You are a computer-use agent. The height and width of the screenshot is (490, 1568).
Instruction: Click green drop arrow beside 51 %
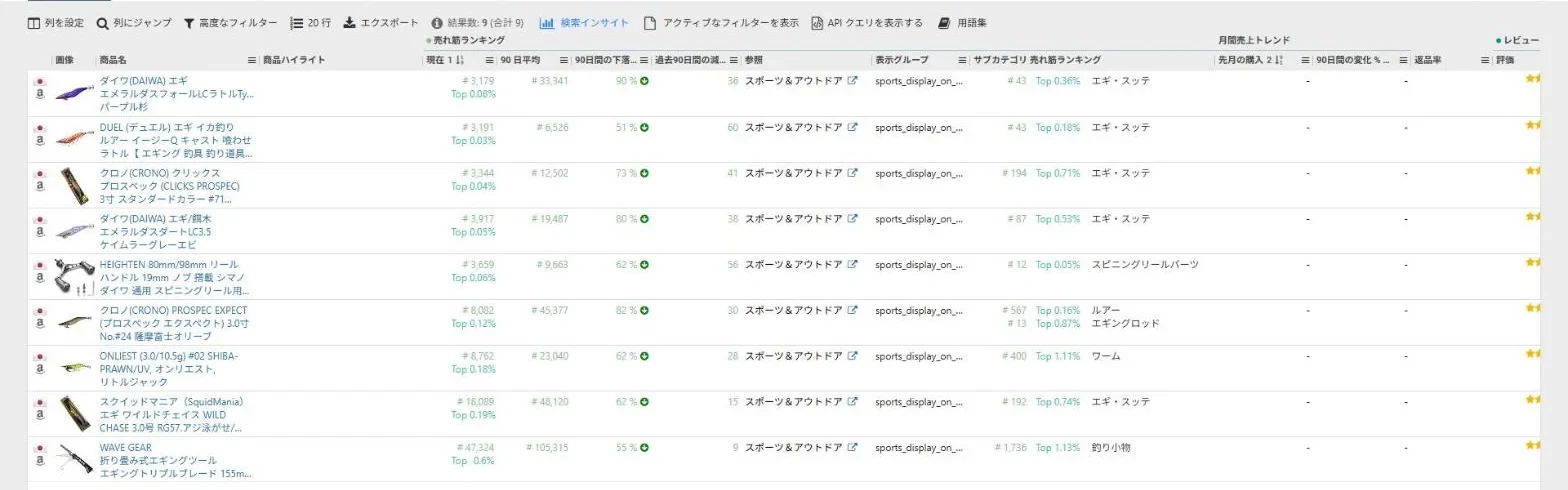coord(645,127)
